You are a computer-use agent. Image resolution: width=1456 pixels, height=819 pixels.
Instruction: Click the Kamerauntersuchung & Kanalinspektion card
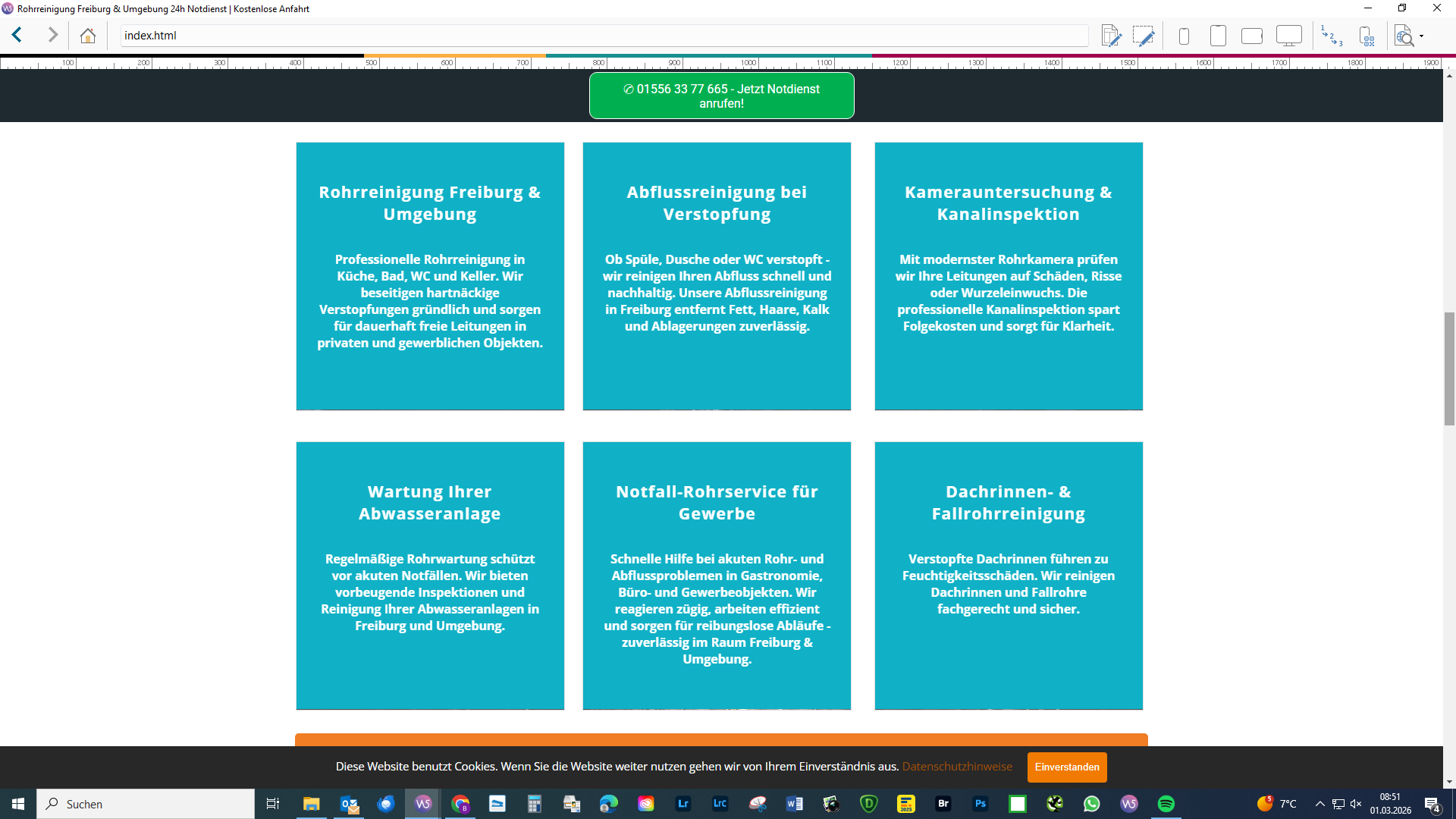tap(1008, 276)
